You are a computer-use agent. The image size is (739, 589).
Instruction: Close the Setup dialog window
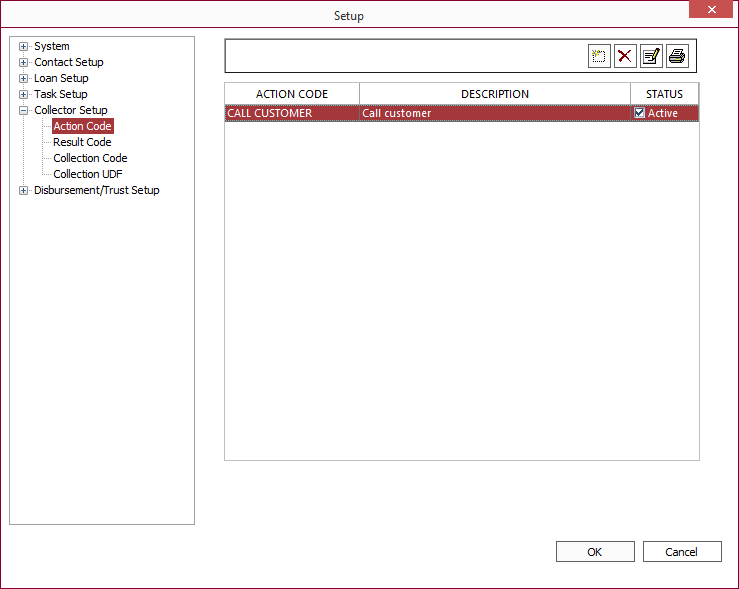[x=712, y=9]
